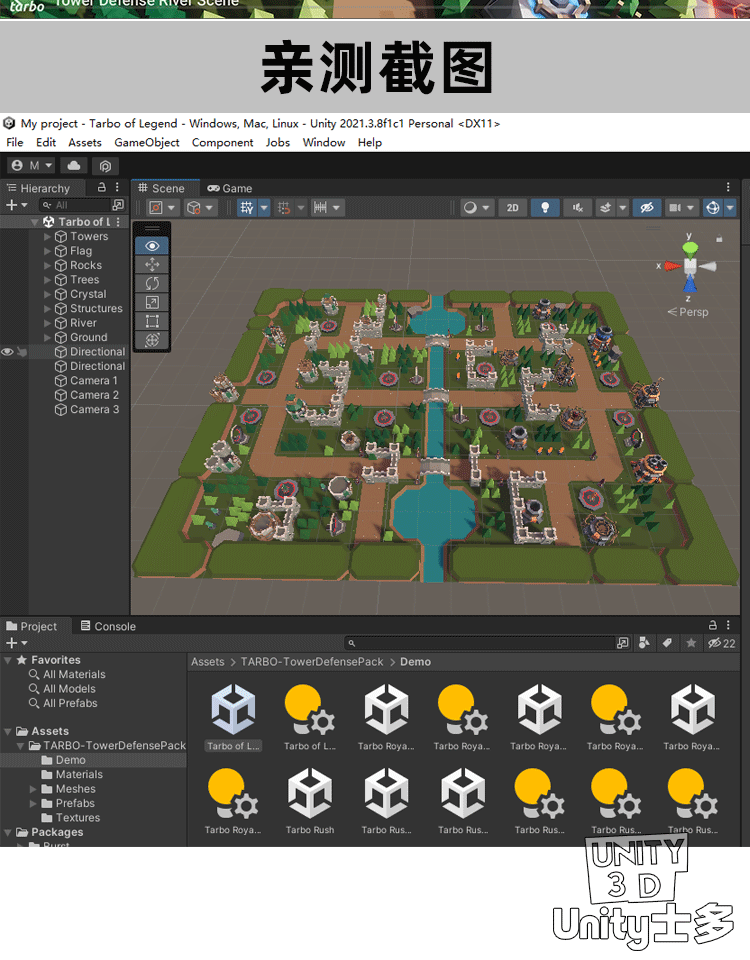
Task: Expand the Meshes folder in Project
Action: pos(33,789)
